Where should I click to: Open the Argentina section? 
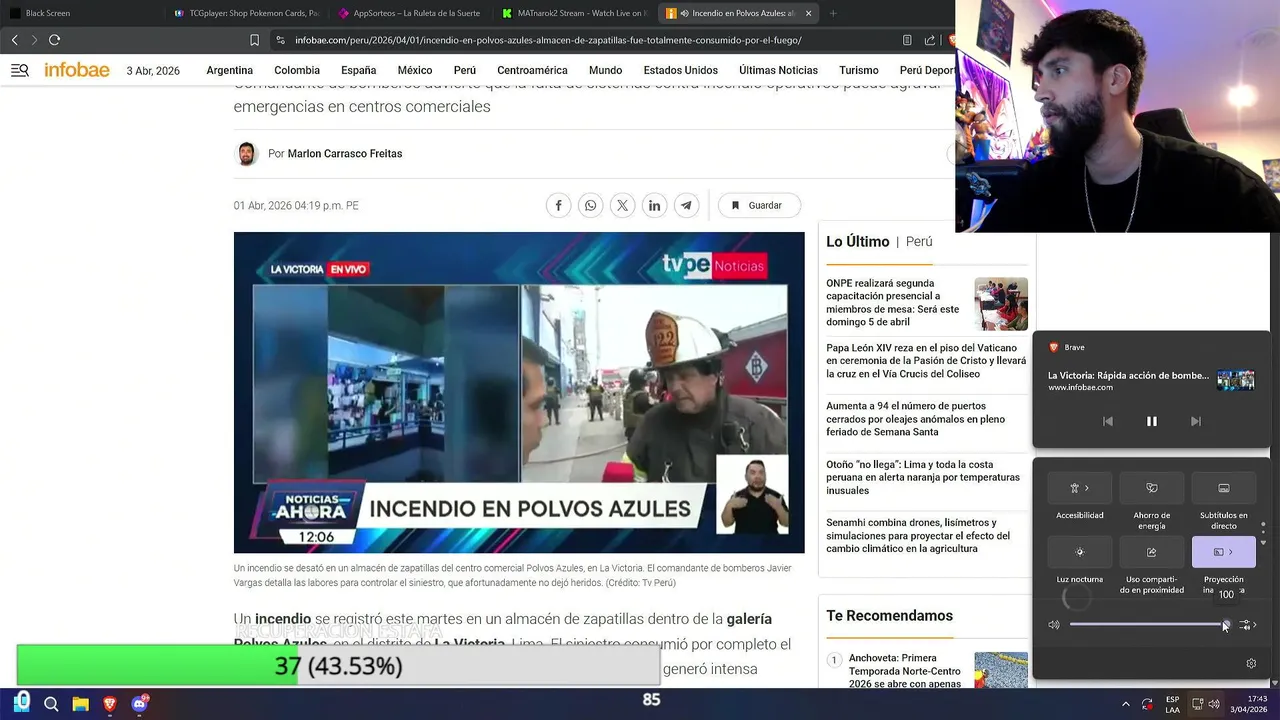tap(229, 70)
